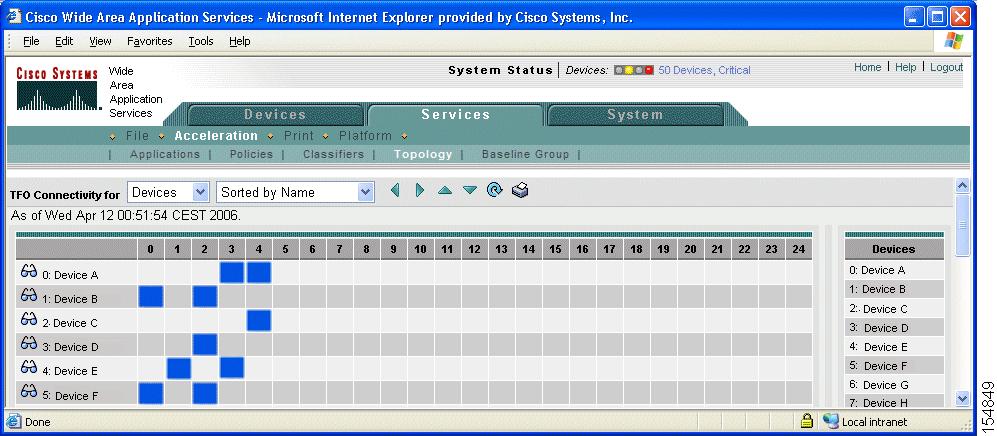
Task: Click binoculars icon for Device F
Action: [x=29, y=392]
